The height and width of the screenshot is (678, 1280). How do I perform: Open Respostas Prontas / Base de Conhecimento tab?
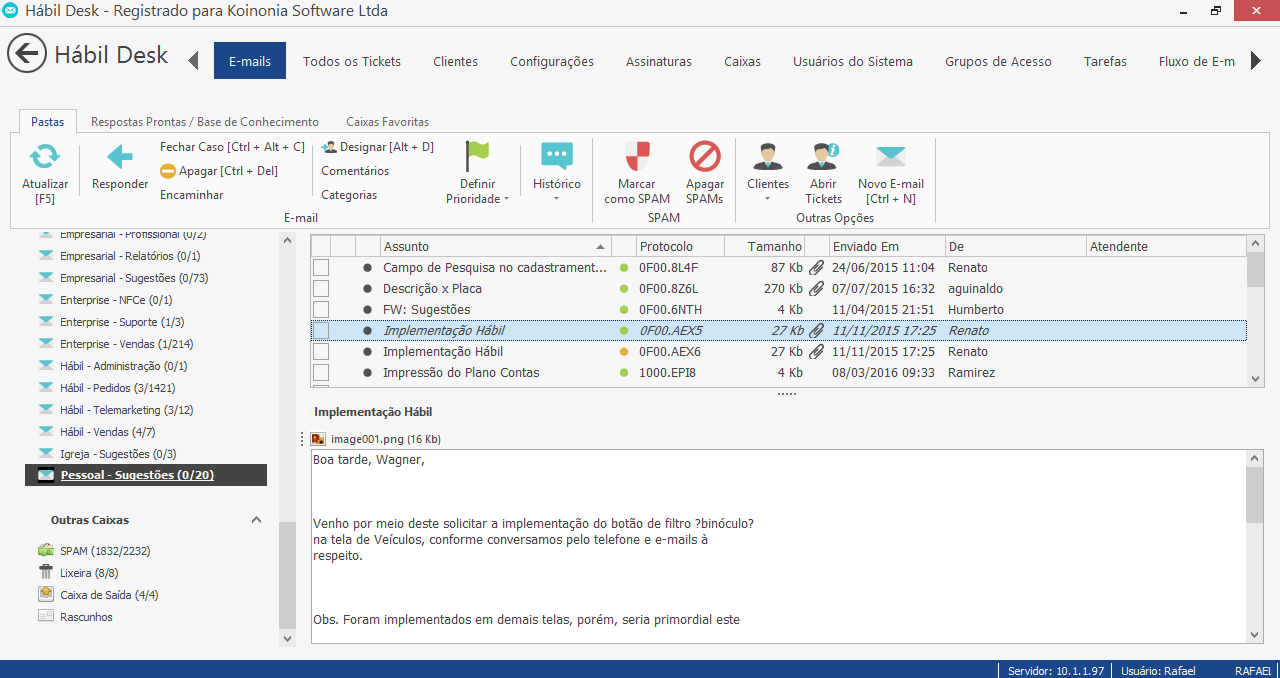(x=205, y=122)
